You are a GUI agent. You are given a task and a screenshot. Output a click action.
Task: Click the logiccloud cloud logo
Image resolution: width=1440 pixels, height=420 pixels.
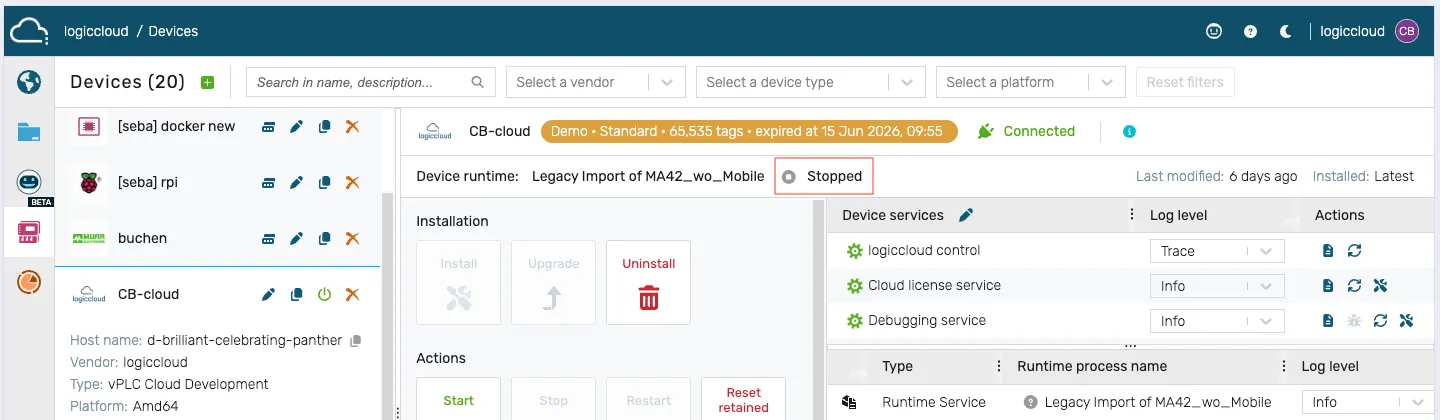click(29, 32)
